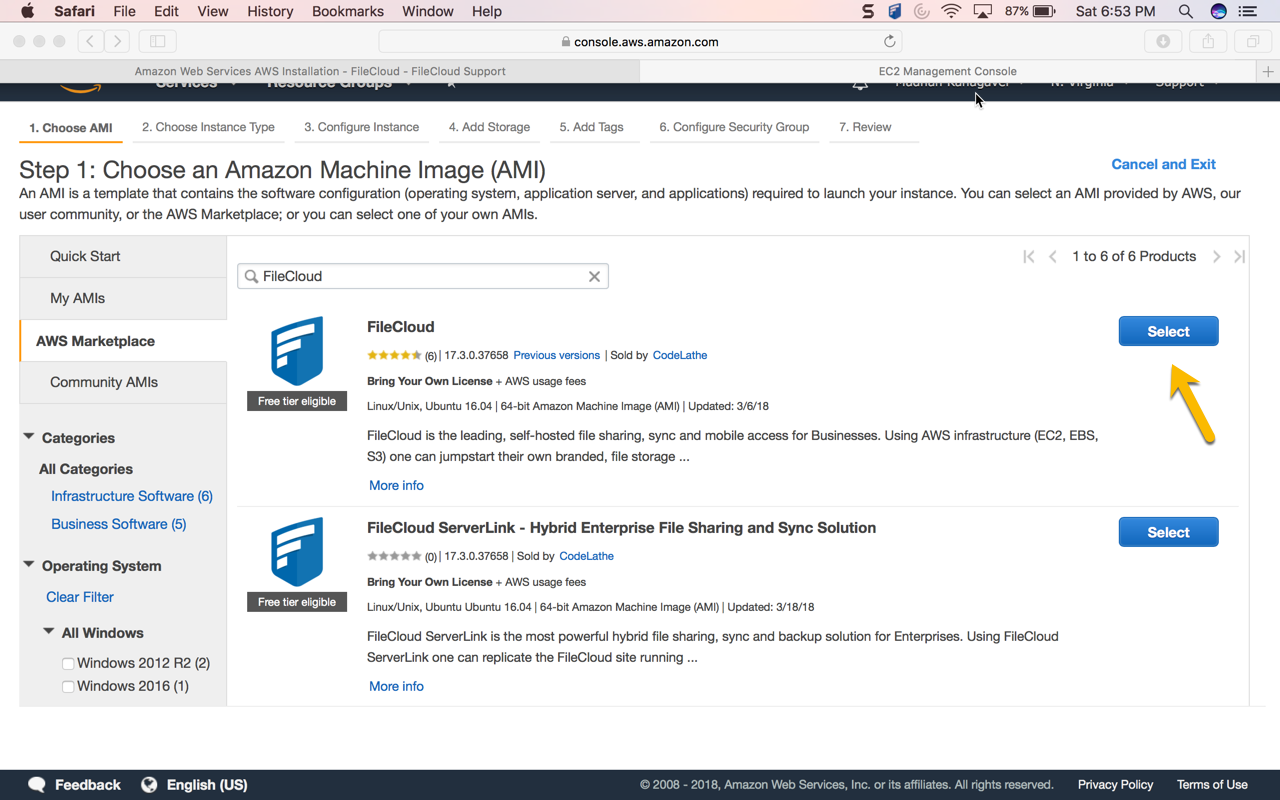Open Feedback using the speech bubble icon
The width and height of the screenshot is (1280, 800).
(37, 785)
